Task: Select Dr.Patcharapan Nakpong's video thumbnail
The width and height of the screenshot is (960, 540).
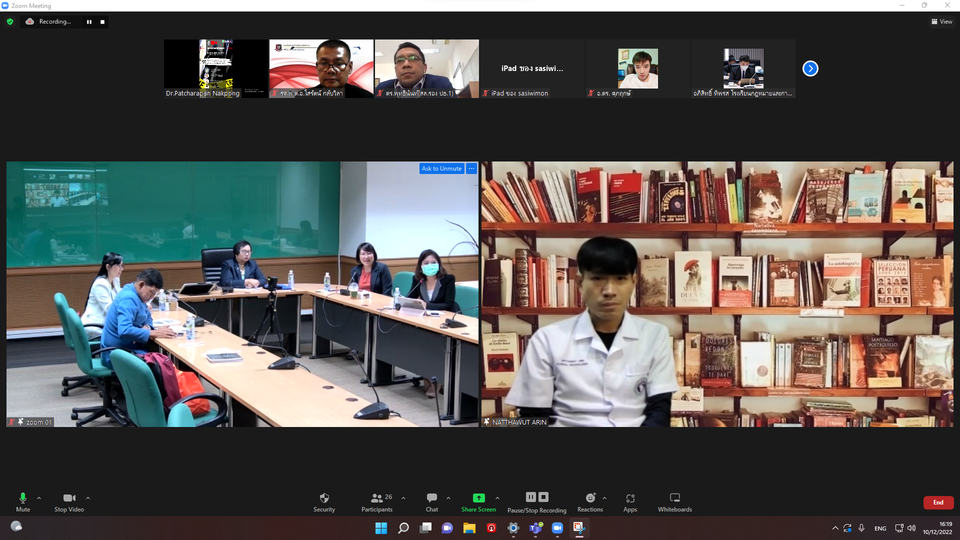Action: tap(215, 68)
